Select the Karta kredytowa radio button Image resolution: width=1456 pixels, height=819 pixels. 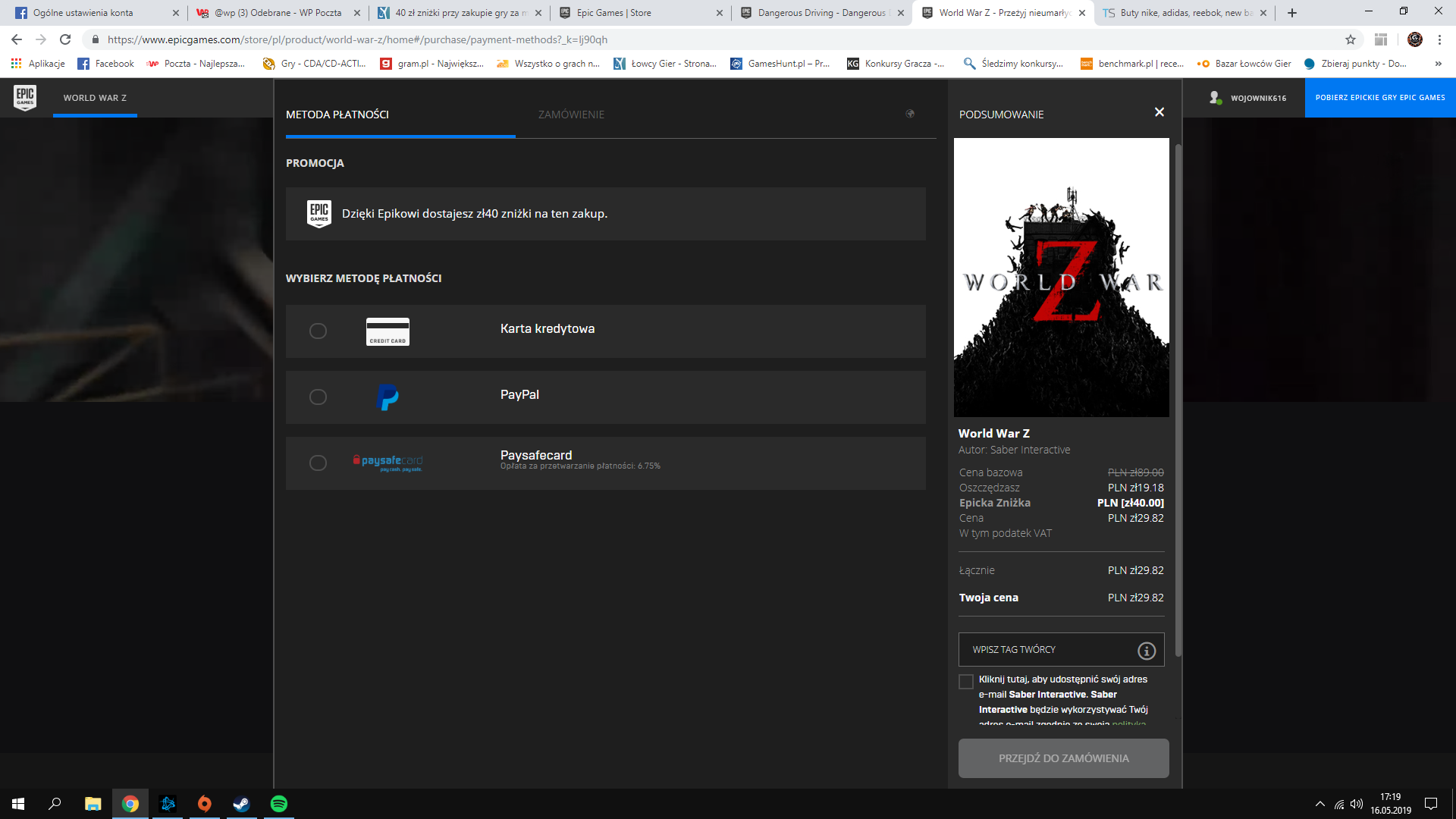tap(318, 331)
